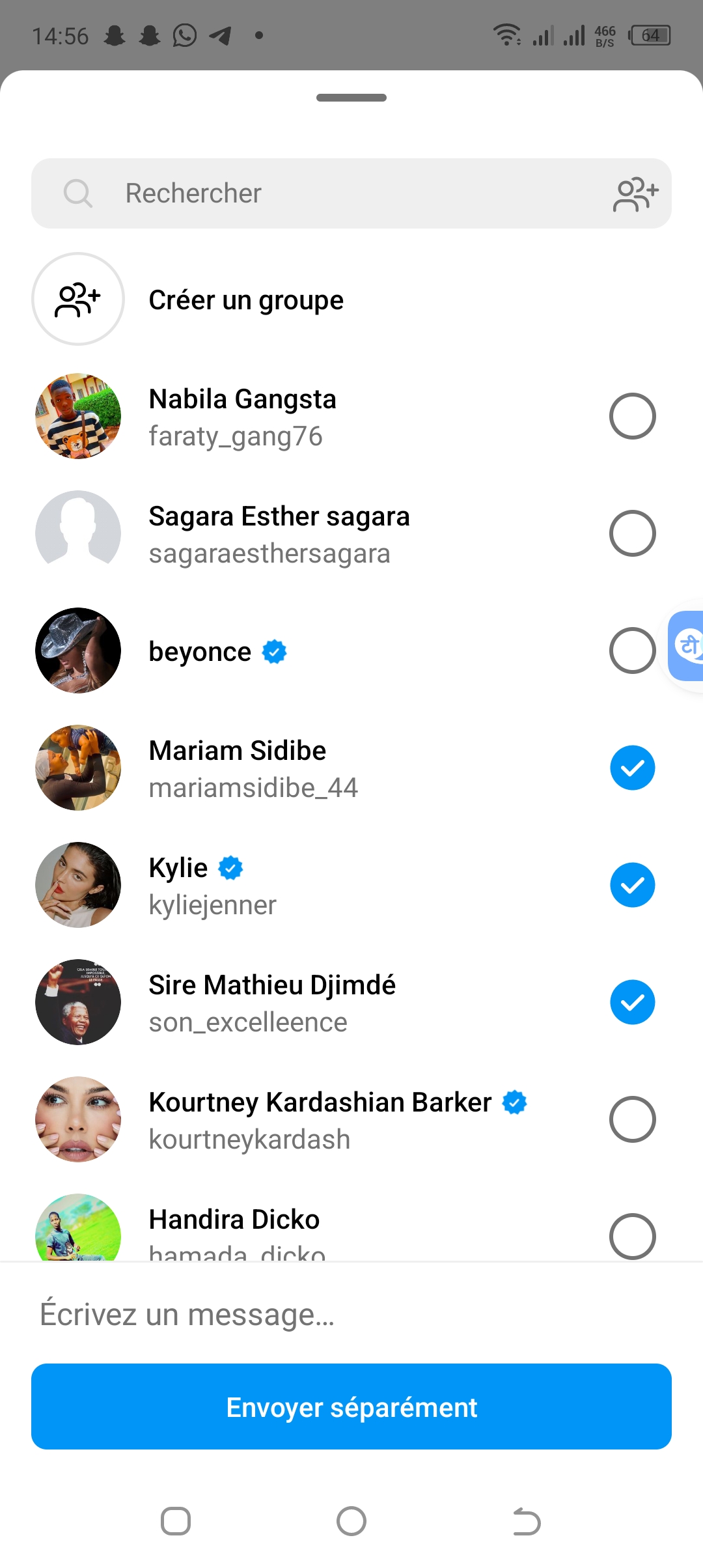Viewport: 703px width, 1568px height.
Task: Focus the Rechercher search field
Action: point(351,193)
